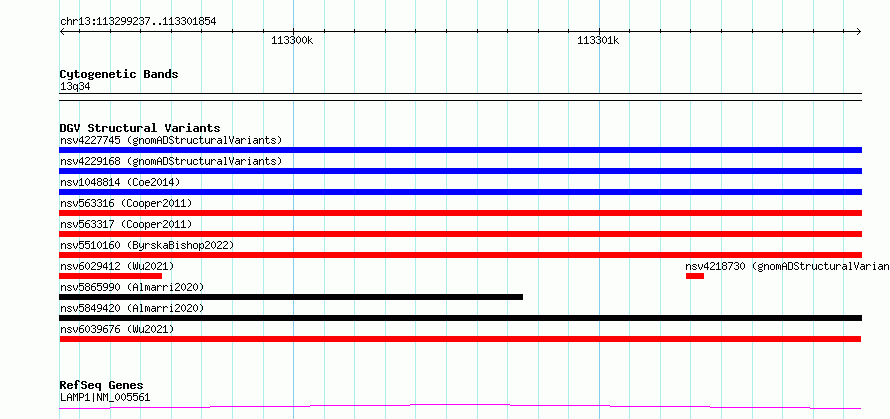The image size is (890, 419).
Task: Click the nsv4229168 gnomAD variant label
Action: pyautogui.click(x=171, y=161)
